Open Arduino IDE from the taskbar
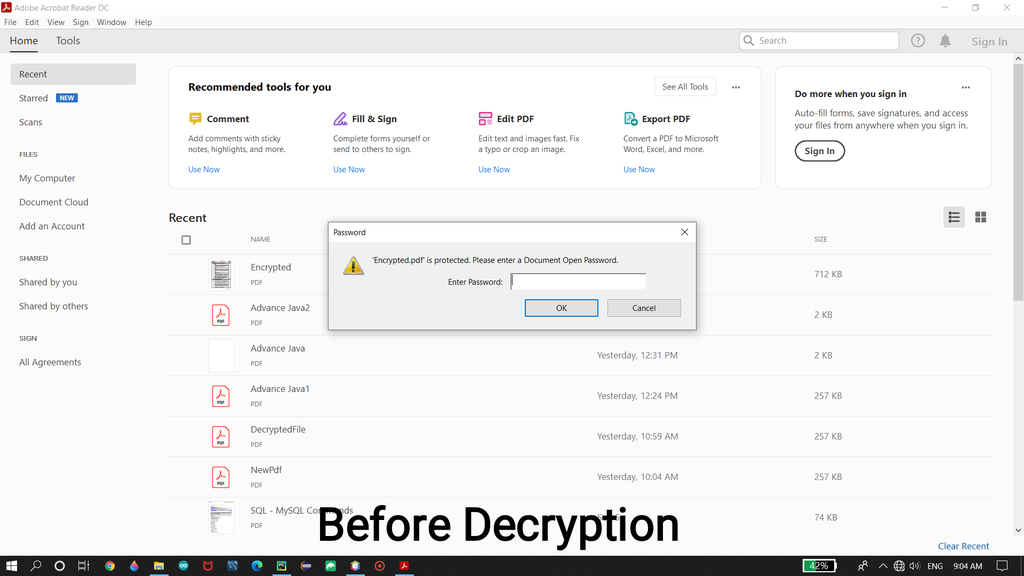The image size is (1024, 576). (183, 566)
